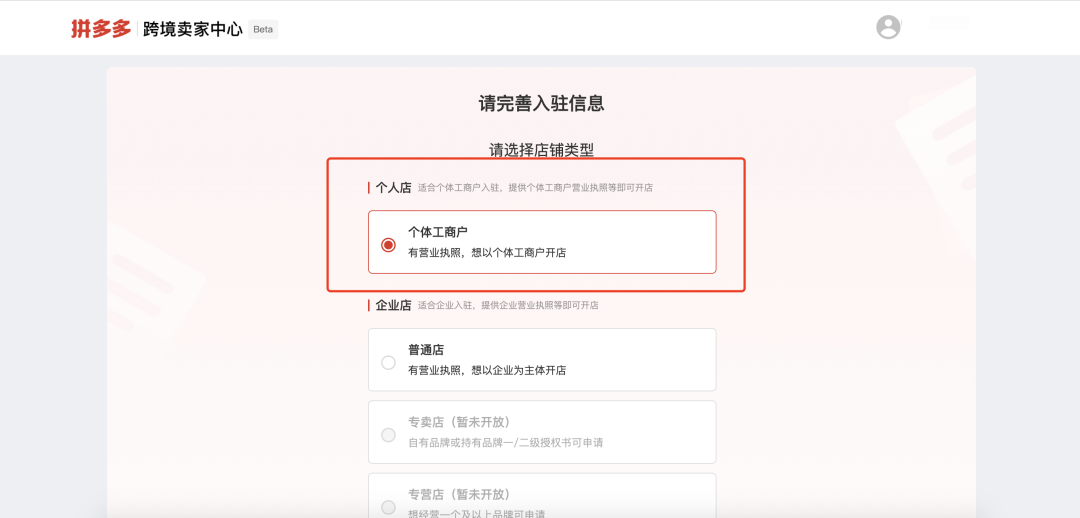The image size is (1080, 518).
Task: Click 自有品牌或持有品牌一/二级授权书可申请 description
Action: tap(506, 442)
